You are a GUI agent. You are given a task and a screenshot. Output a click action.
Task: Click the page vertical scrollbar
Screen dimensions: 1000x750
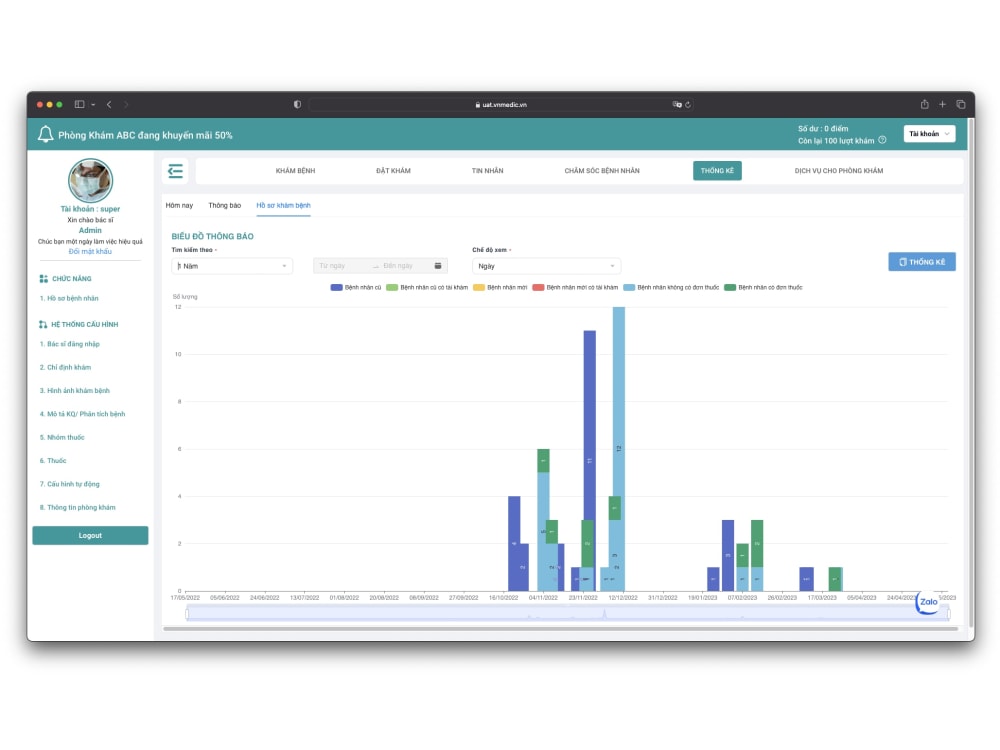pos(971,373)
